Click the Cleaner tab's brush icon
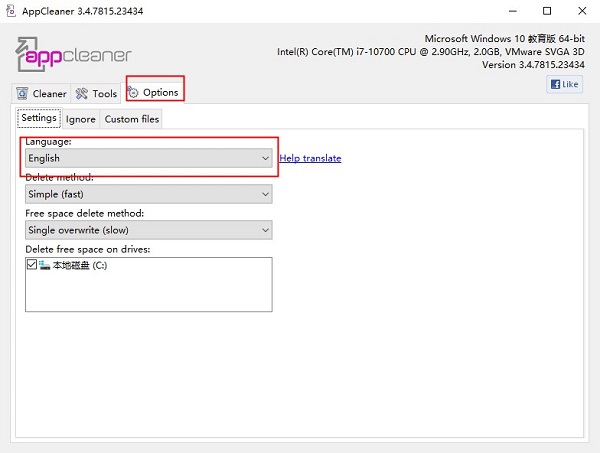The width and height of the screenshot is (600, 453). click(22, 94)
